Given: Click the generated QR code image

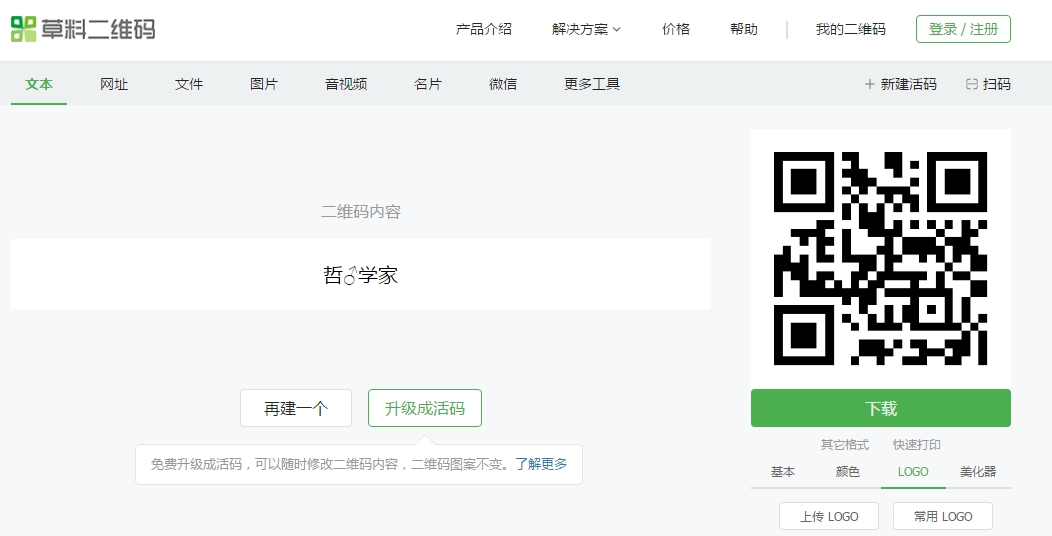Looking at the screenshot, I should (x=880, y=258).
